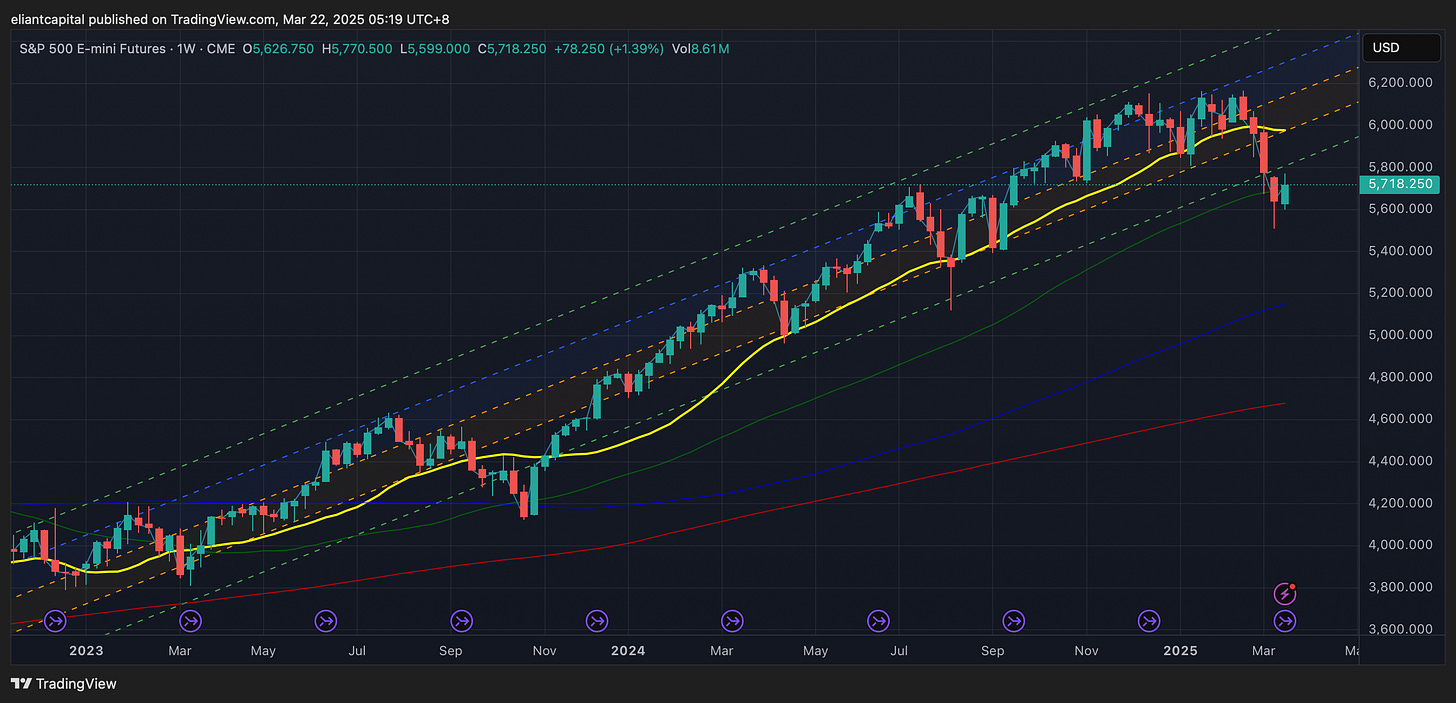Screen dimensions: 1456x703
Task: Click the 2025 year label on time axis
Action: point(1180,651)
